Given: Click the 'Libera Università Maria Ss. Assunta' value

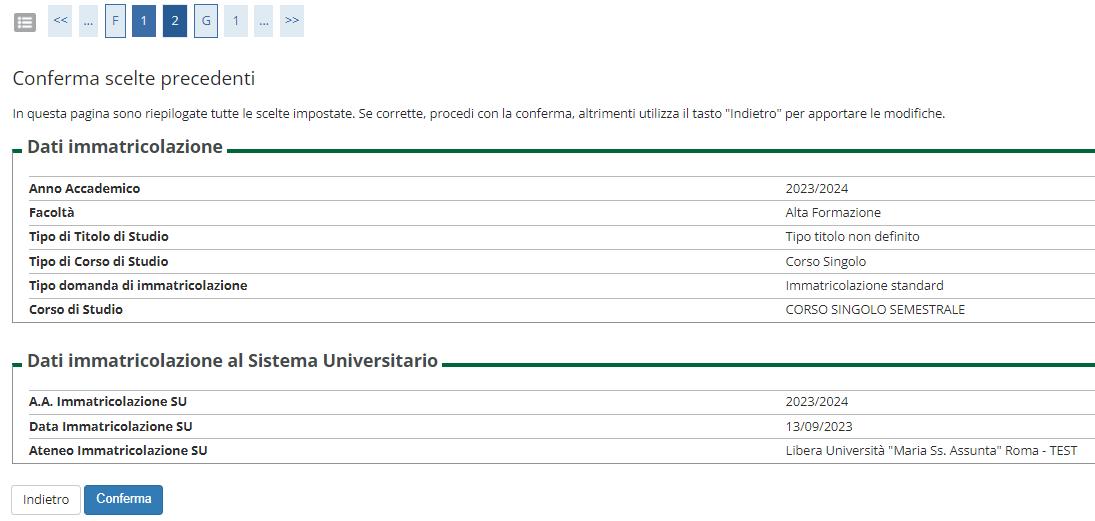Looking at the screenshot, I should pos(931,451).
